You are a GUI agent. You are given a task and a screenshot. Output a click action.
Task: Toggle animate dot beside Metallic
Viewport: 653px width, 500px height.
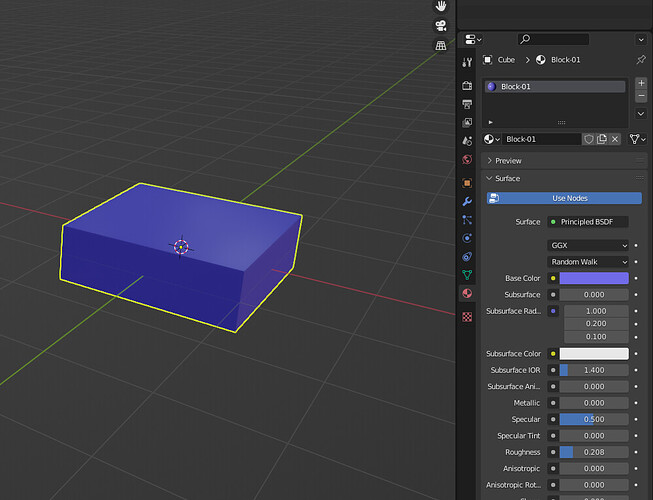pyautogui.click(x=636, y=403)
